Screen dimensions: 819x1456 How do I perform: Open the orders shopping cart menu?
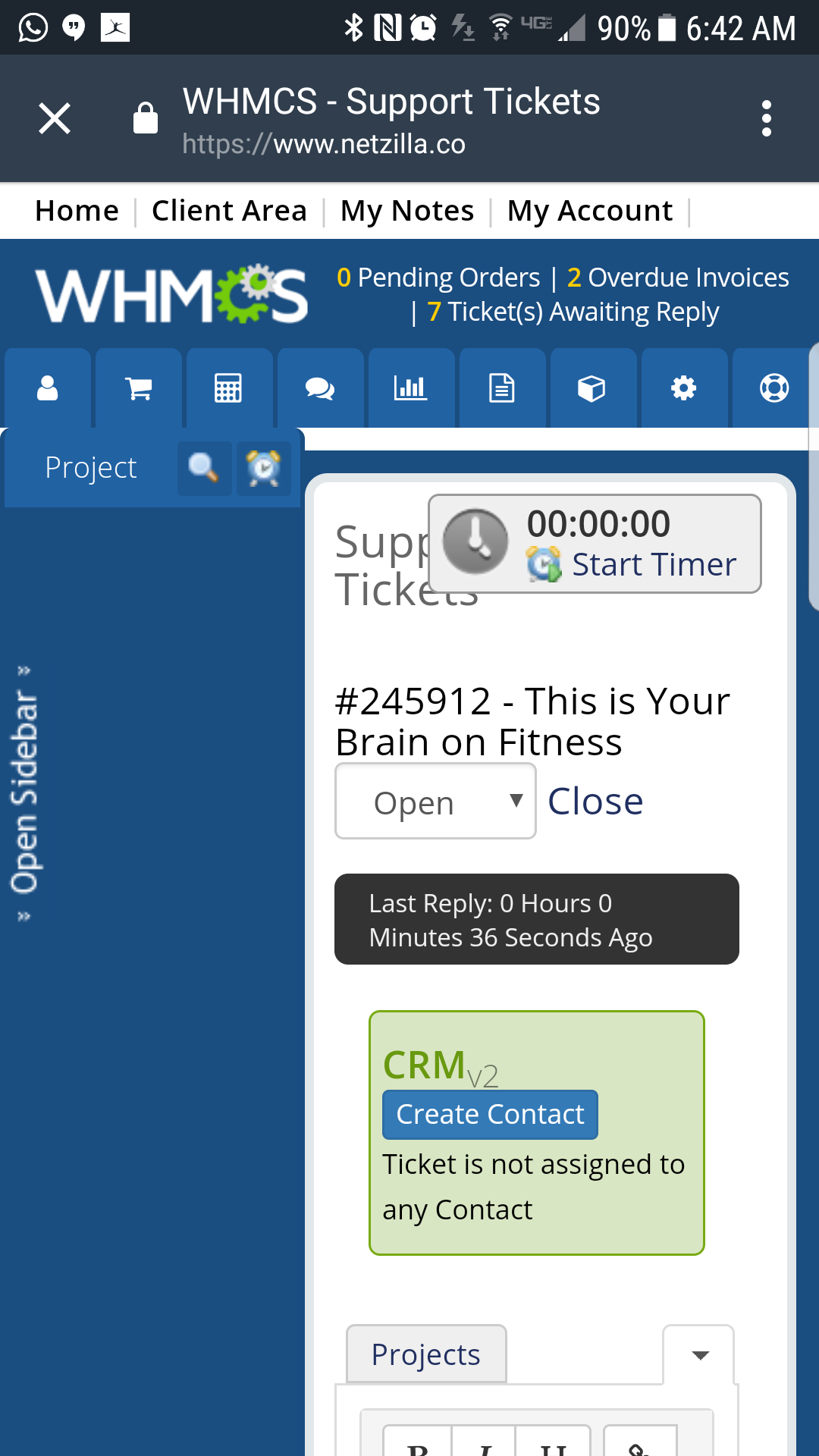(138, 388)
